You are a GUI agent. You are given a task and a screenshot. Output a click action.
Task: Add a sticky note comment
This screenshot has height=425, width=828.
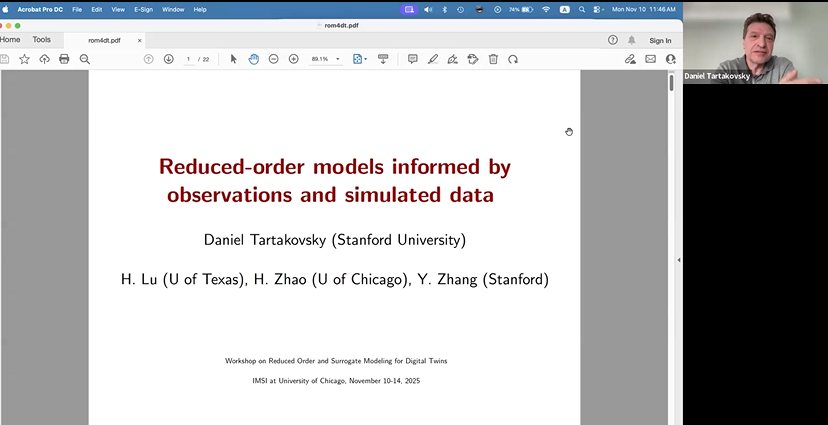pos(412,59)
